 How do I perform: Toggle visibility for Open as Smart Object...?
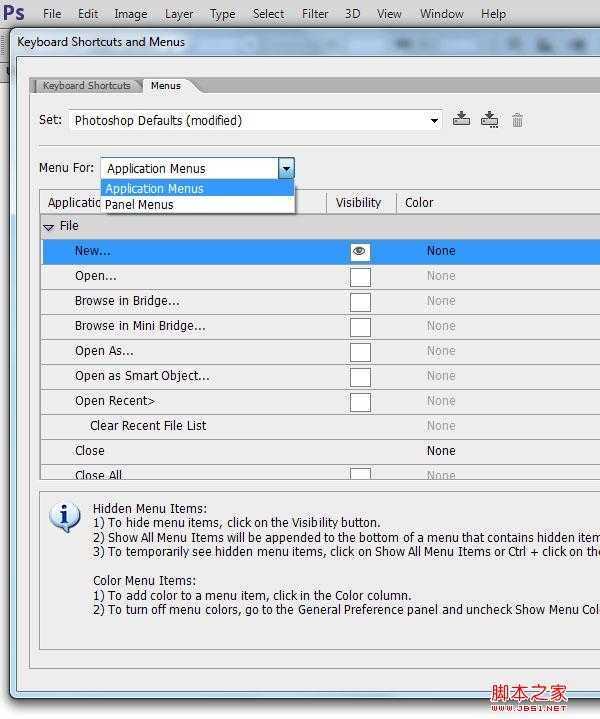point(360,377)
